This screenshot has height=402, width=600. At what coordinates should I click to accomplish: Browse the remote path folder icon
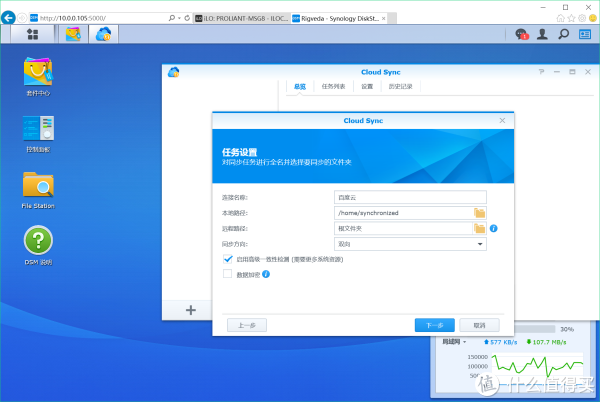(x=479, y=229)
